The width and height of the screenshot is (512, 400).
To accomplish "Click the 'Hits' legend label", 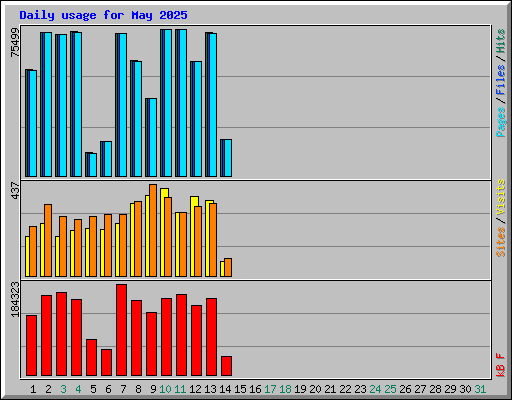I will pos(501,41).
